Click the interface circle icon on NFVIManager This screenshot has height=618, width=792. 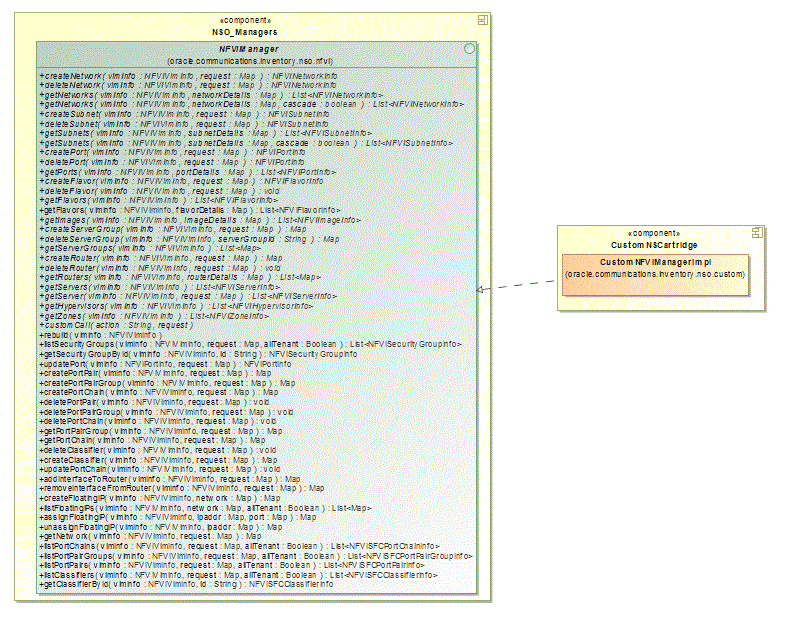(x=469, y=48)
